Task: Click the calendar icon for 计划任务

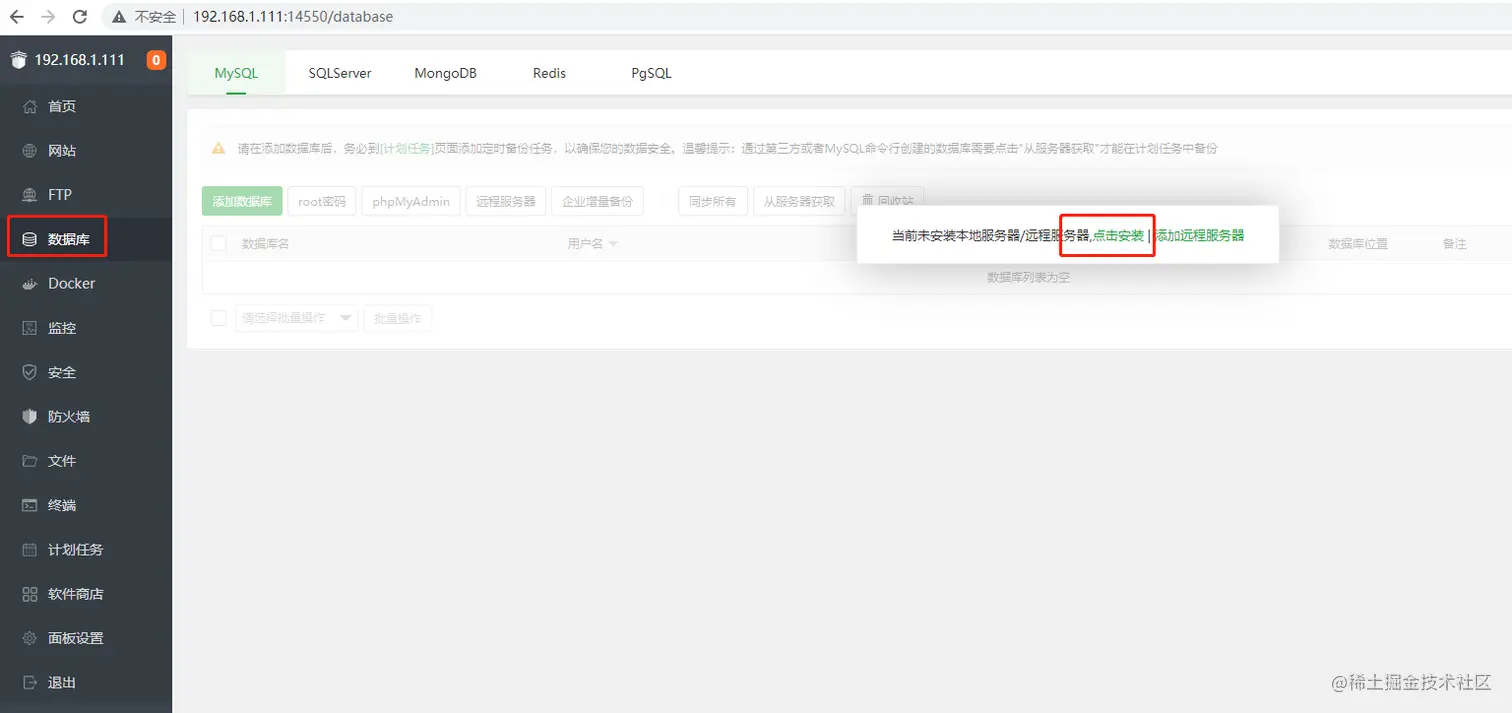Action: (x=30, y=550)
